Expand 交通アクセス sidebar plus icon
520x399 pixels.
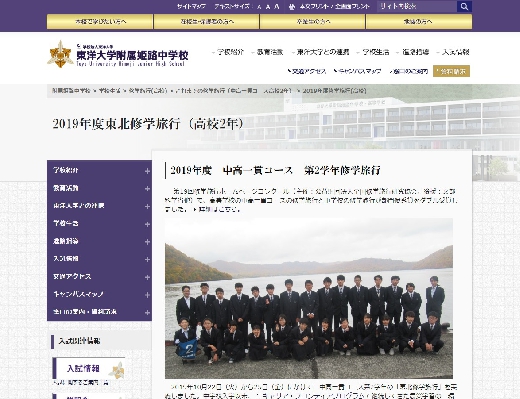(147, 277)
